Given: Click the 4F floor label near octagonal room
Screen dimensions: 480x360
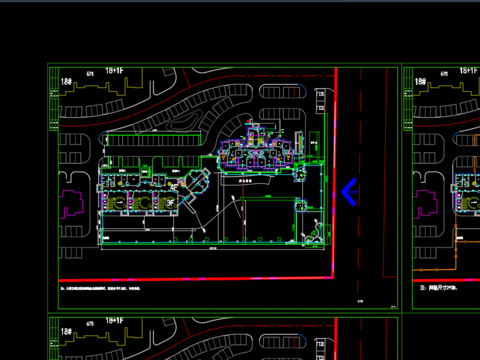Looking at the screenshot, I should [x=174, y=188].
